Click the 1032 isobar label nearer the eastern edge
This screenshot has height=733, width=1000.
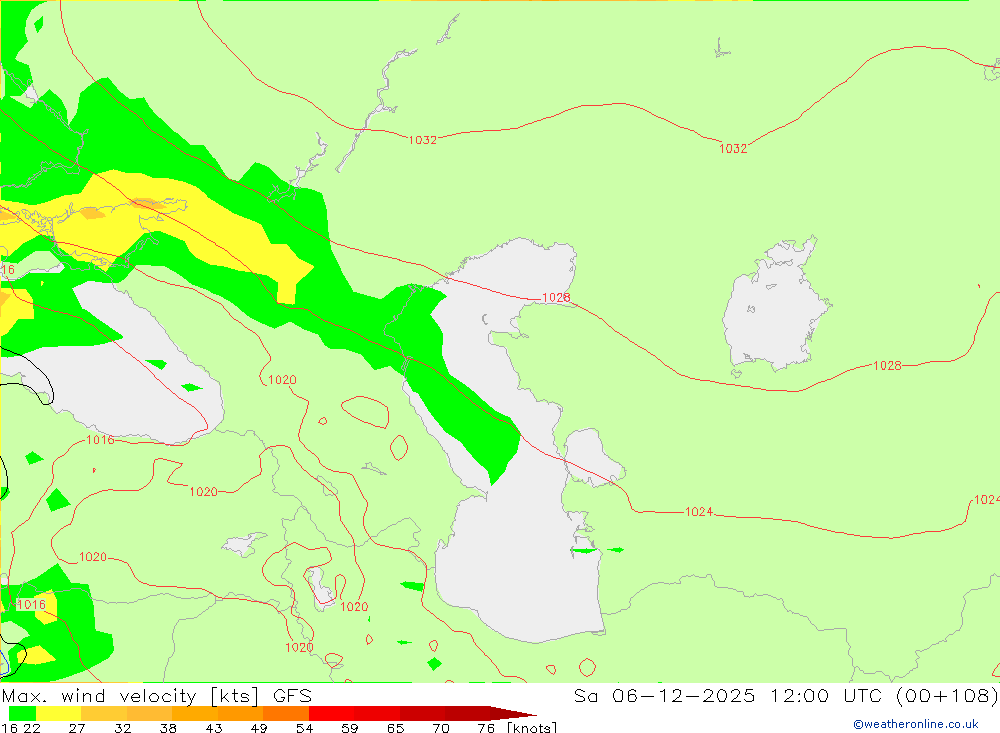733,149
